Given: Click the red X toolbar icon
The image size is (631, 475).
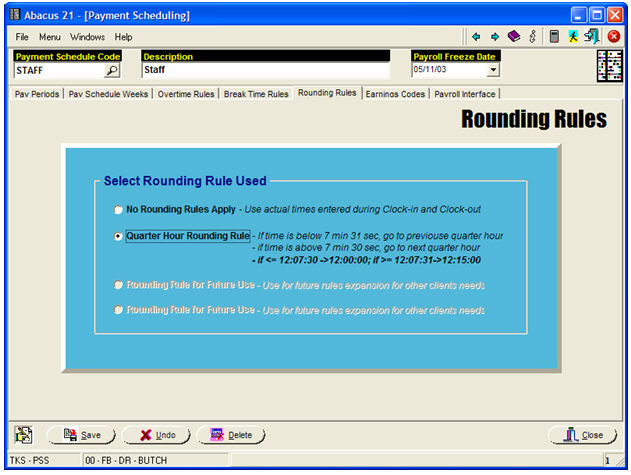Looking at the screenshot, I should click(x=613, y=37).
